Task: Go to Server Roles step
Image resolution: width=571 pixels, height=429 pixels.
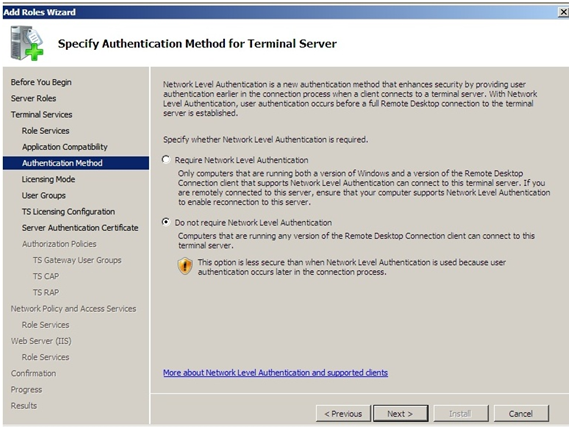Action: pos(34,98)
